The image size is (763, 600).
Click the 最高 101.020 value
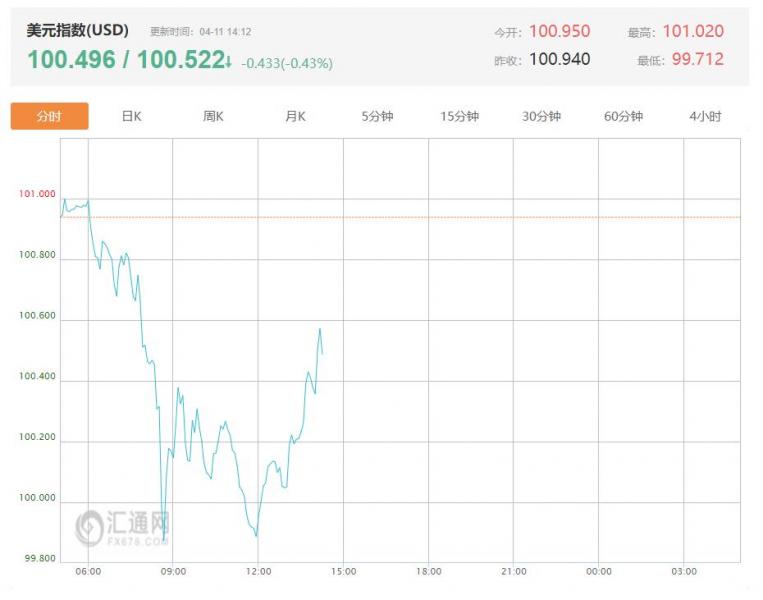point(692,32)
